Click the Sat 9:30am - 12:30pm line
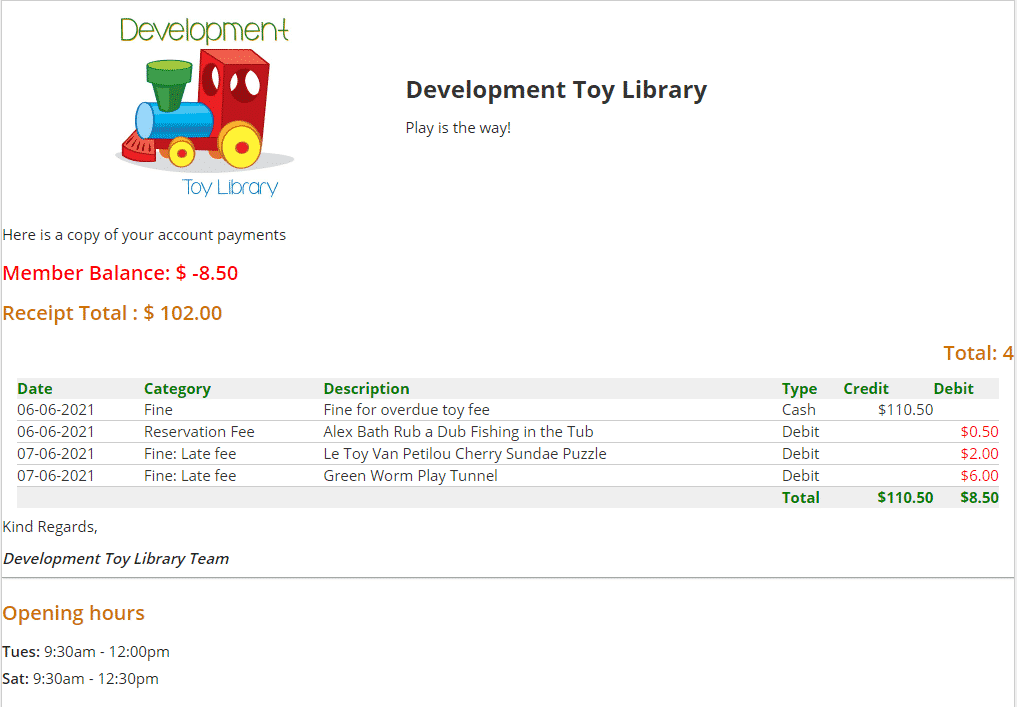 (80, 679)
